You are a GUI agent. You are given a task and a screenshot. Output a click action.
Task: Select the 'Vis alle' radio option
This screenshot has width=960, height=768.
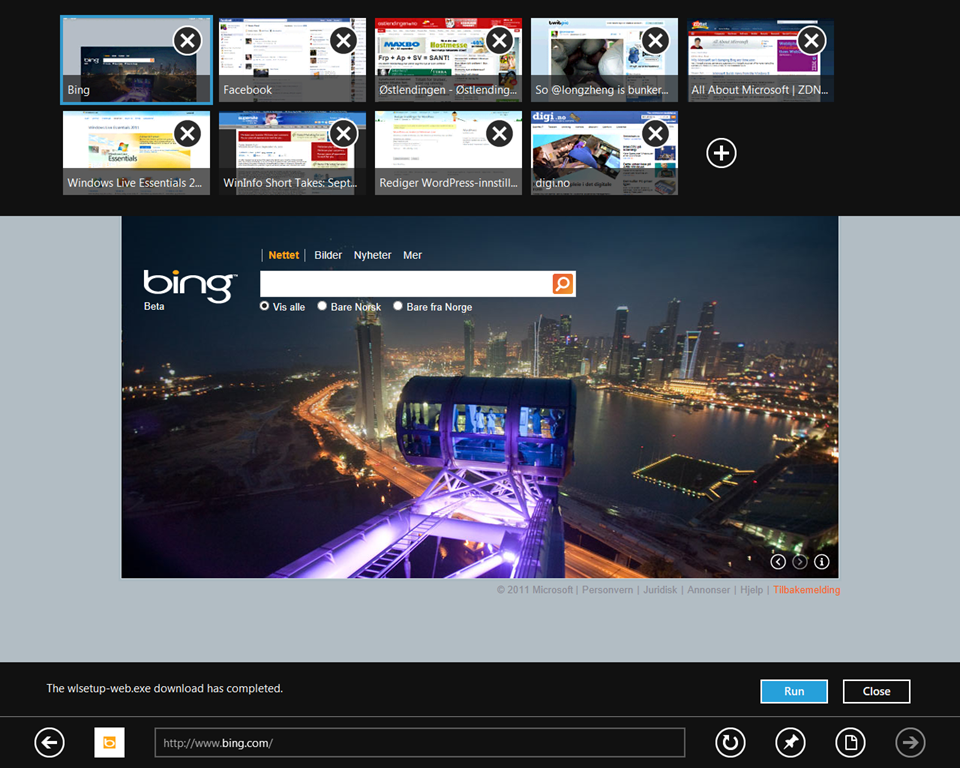point(264,306)
